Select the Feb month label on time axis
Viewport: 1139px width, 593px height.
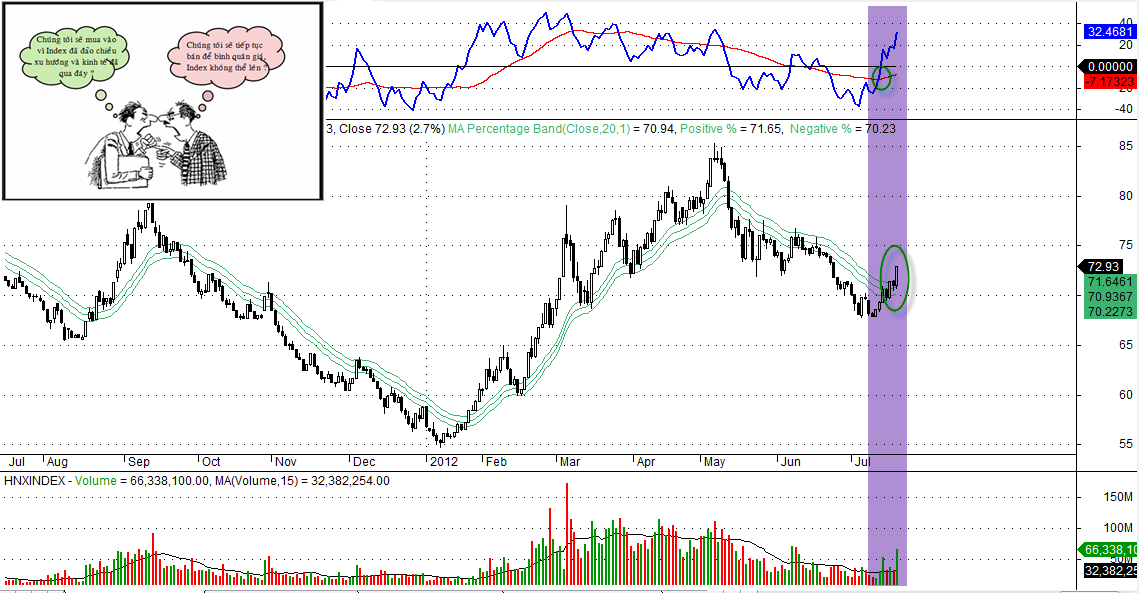tap(496, 461)
